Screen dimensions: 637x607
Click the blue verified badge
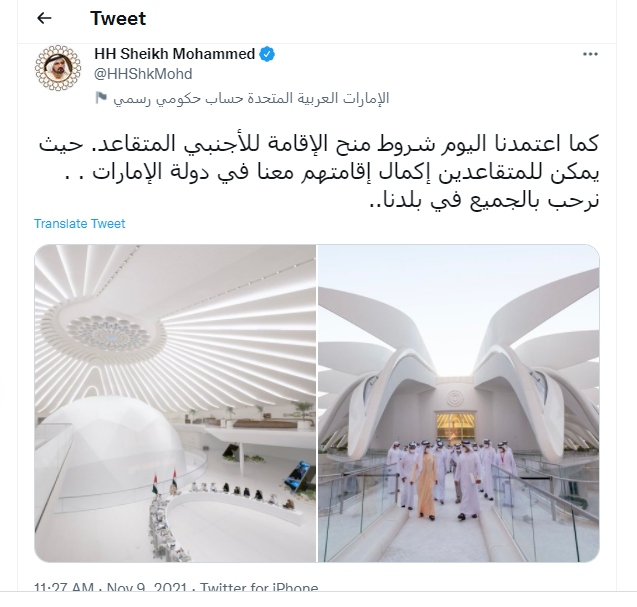267,54
